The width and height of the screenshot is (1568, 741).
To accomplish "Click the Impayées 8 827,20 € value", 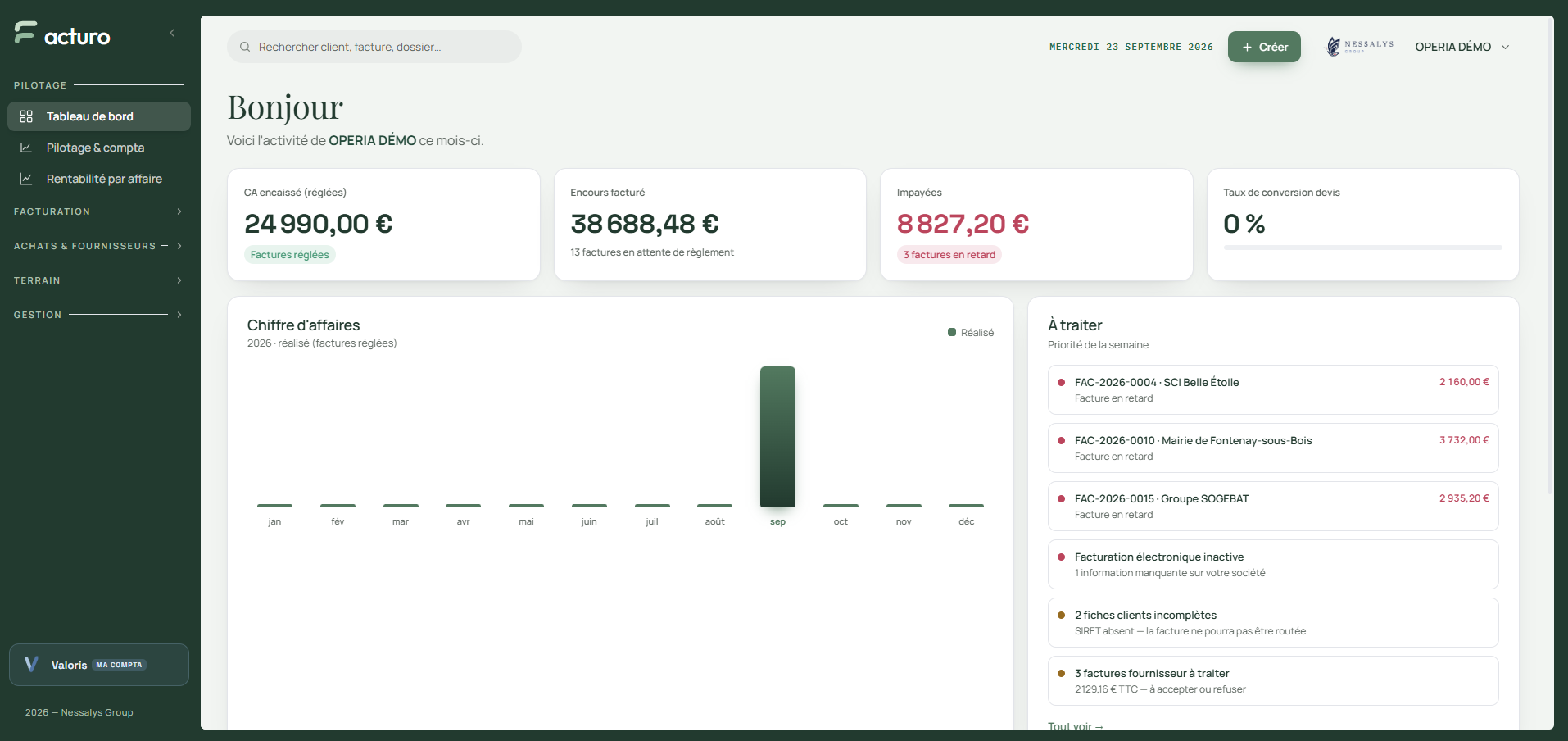I will coord(963,223).
